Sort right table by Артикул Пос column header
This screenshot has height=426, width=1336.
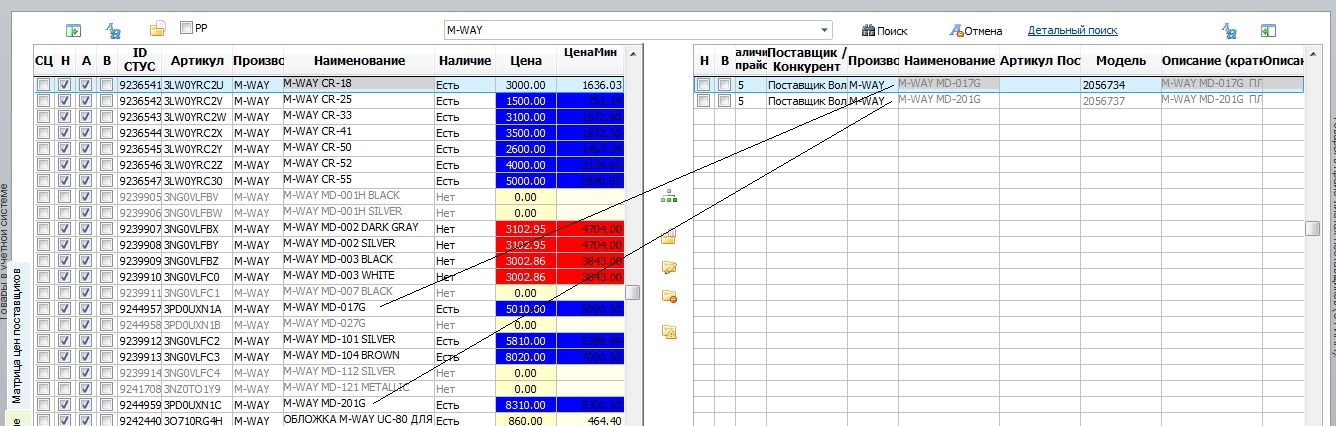[1039, 61]
